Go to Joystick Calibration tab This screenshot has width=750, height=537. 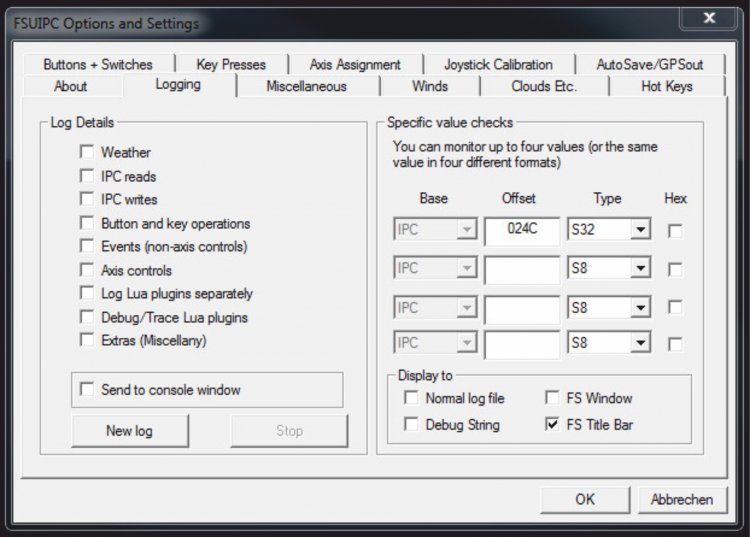498,65
